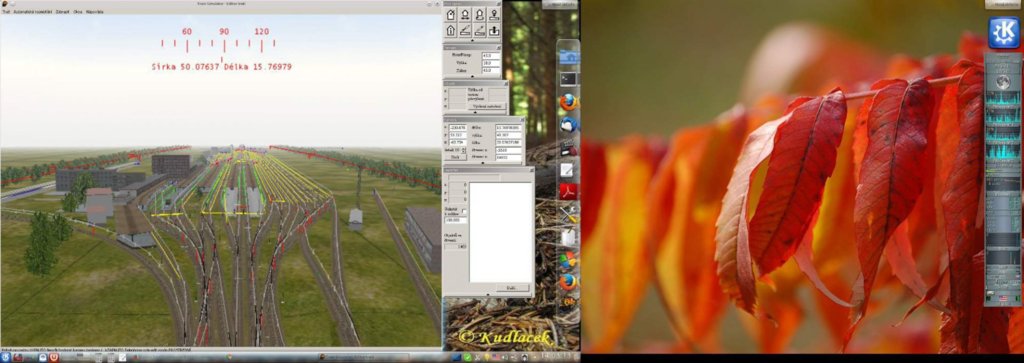
Task: Click the field showing -5568
Action: (508, 150)
